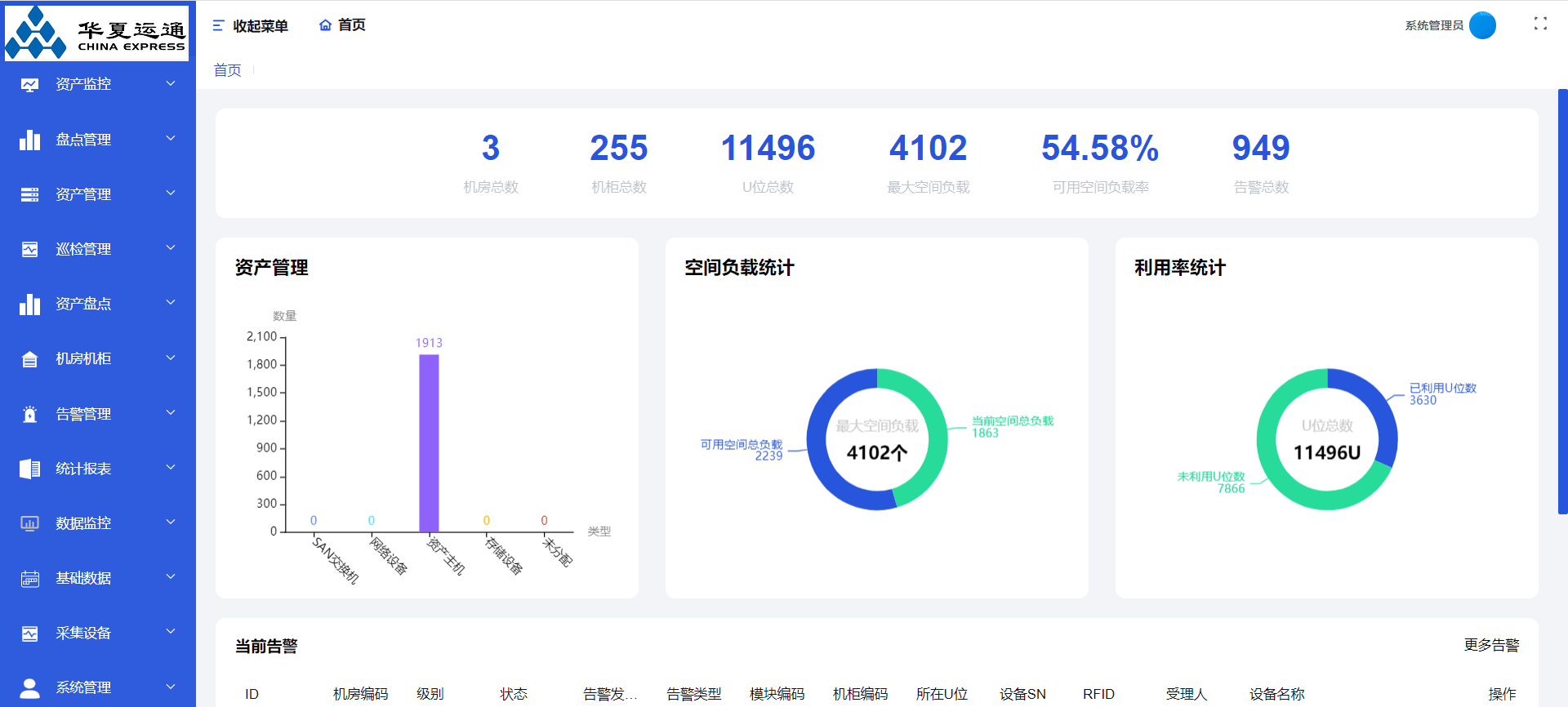Viewport: 1568px width, 707px height.
Task: Click the 告警管理 alarm icon
Action: point(30,414)
